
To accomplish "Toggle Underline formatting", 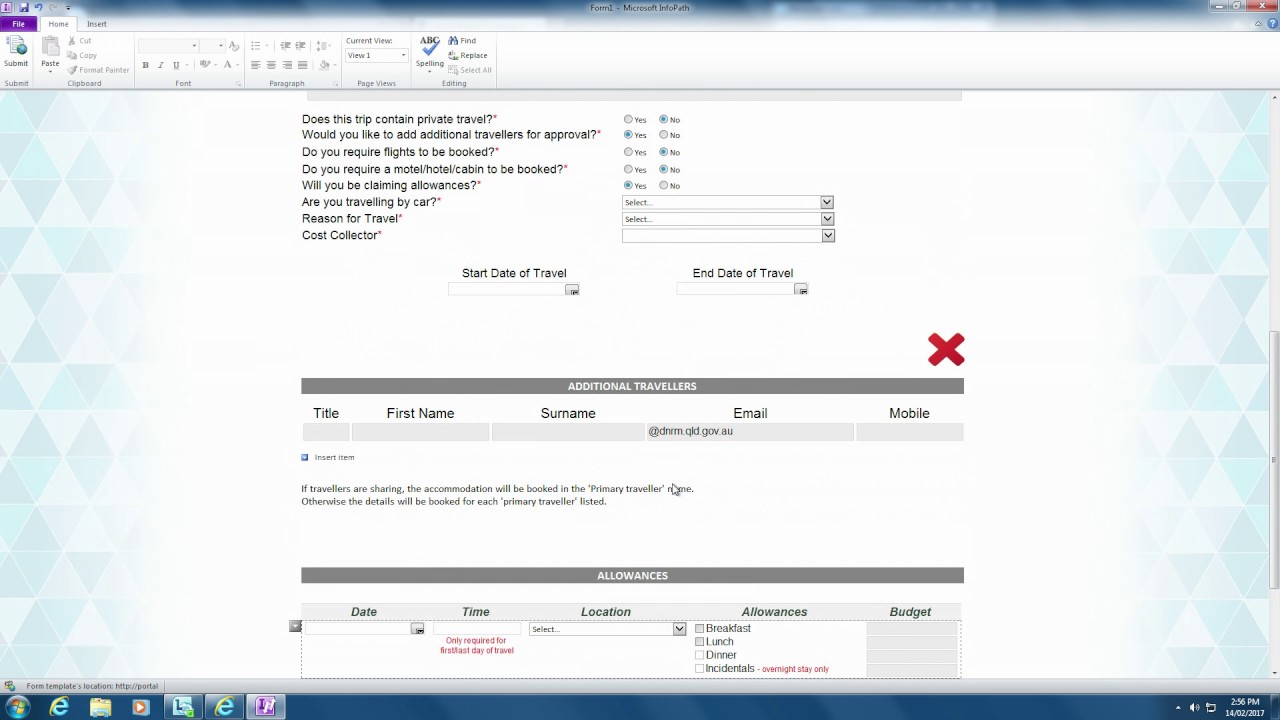I will [x=176, y=65].
